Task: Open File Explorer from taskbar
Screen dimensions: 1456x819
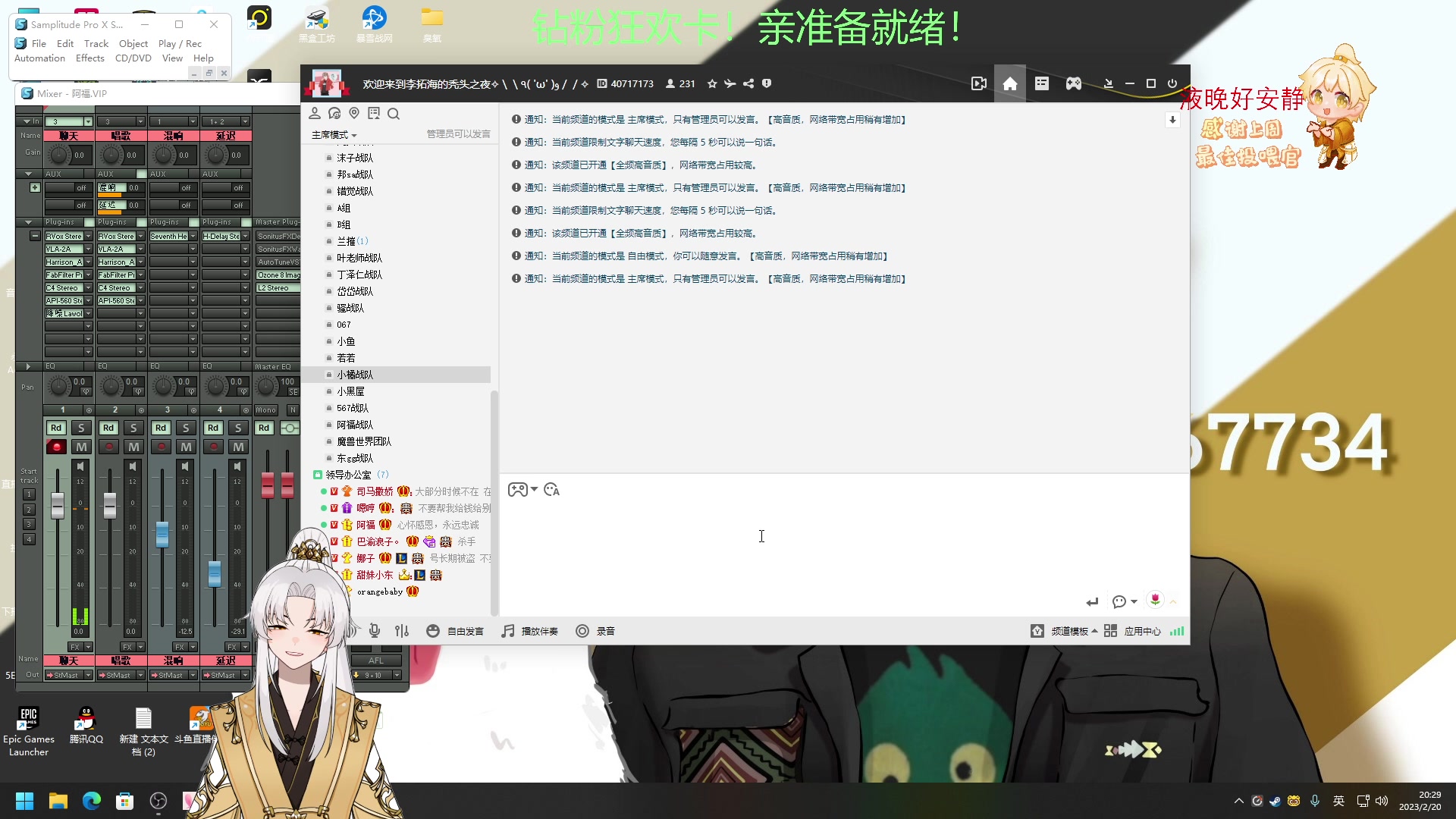Action: click(x=58, y=801)
